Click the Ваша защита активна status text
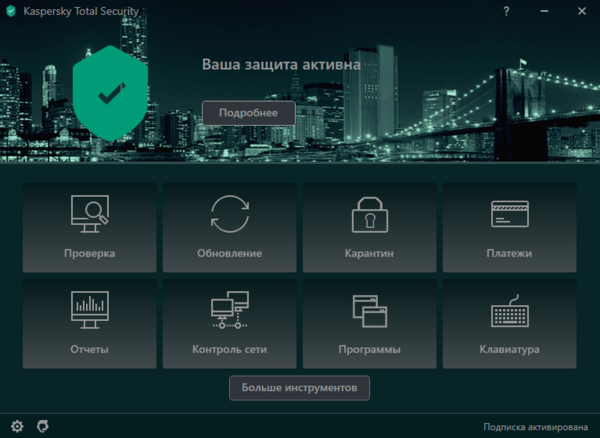 [x=281, y=64]
